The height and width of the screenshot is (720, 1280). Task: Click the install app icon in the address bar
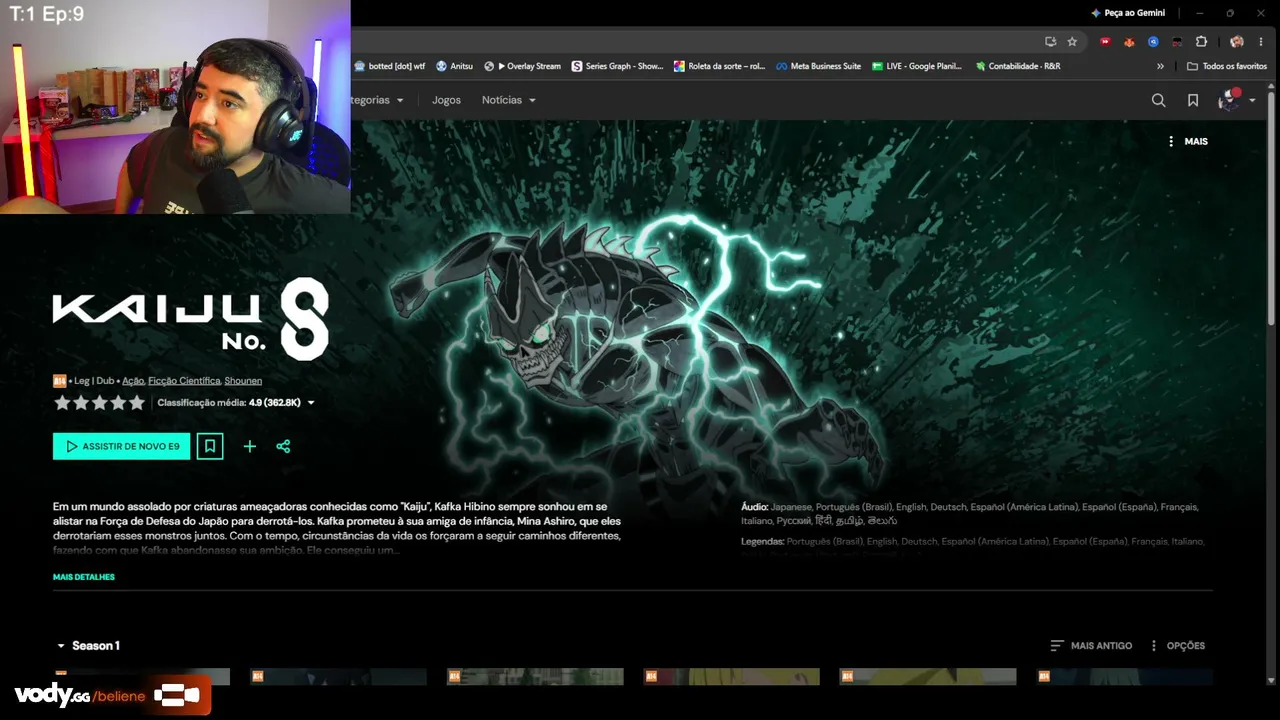(x=1050, y=42)
